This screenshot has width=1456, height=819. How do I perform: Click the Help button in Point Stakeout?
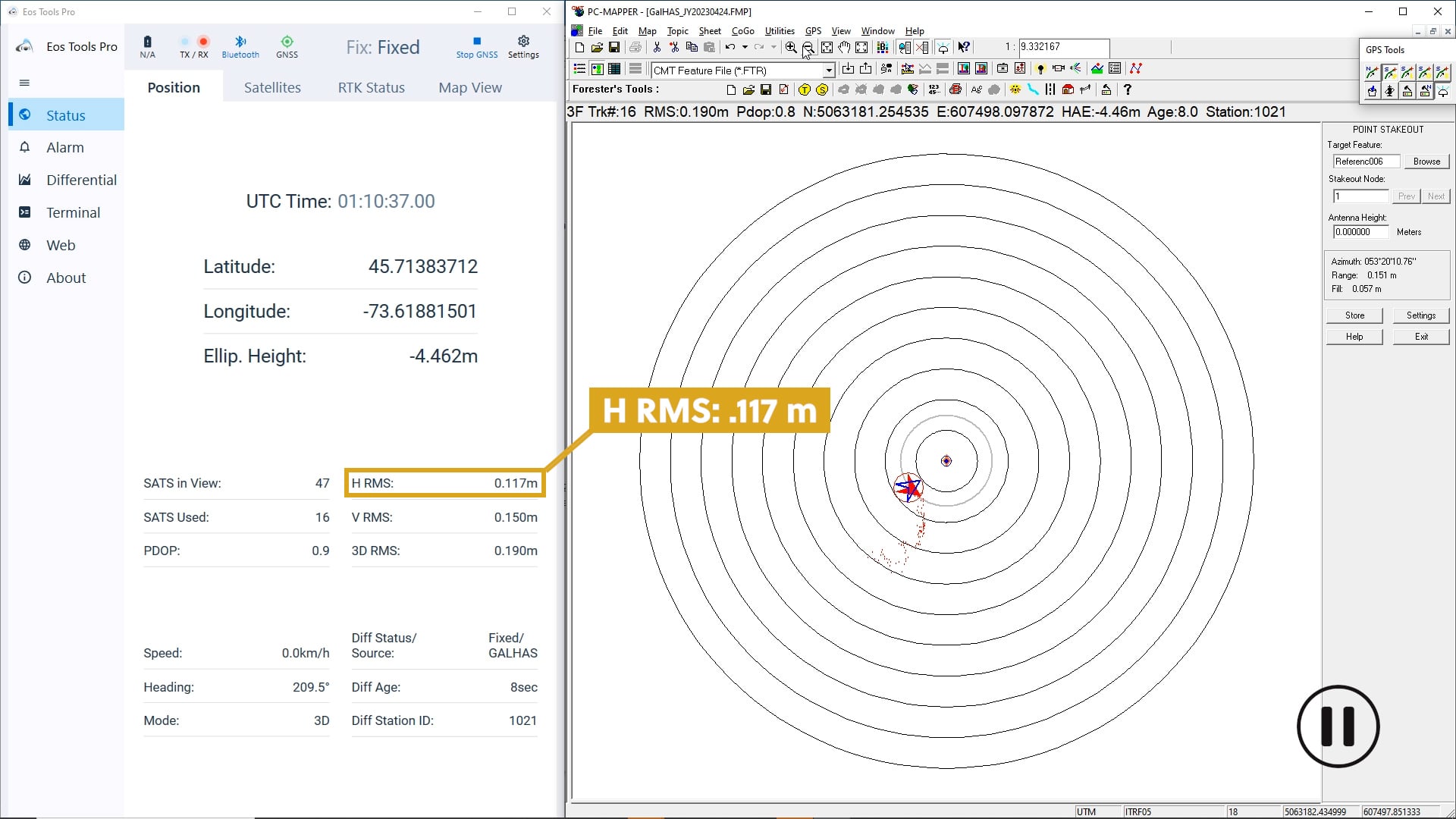pos(1355,335)
